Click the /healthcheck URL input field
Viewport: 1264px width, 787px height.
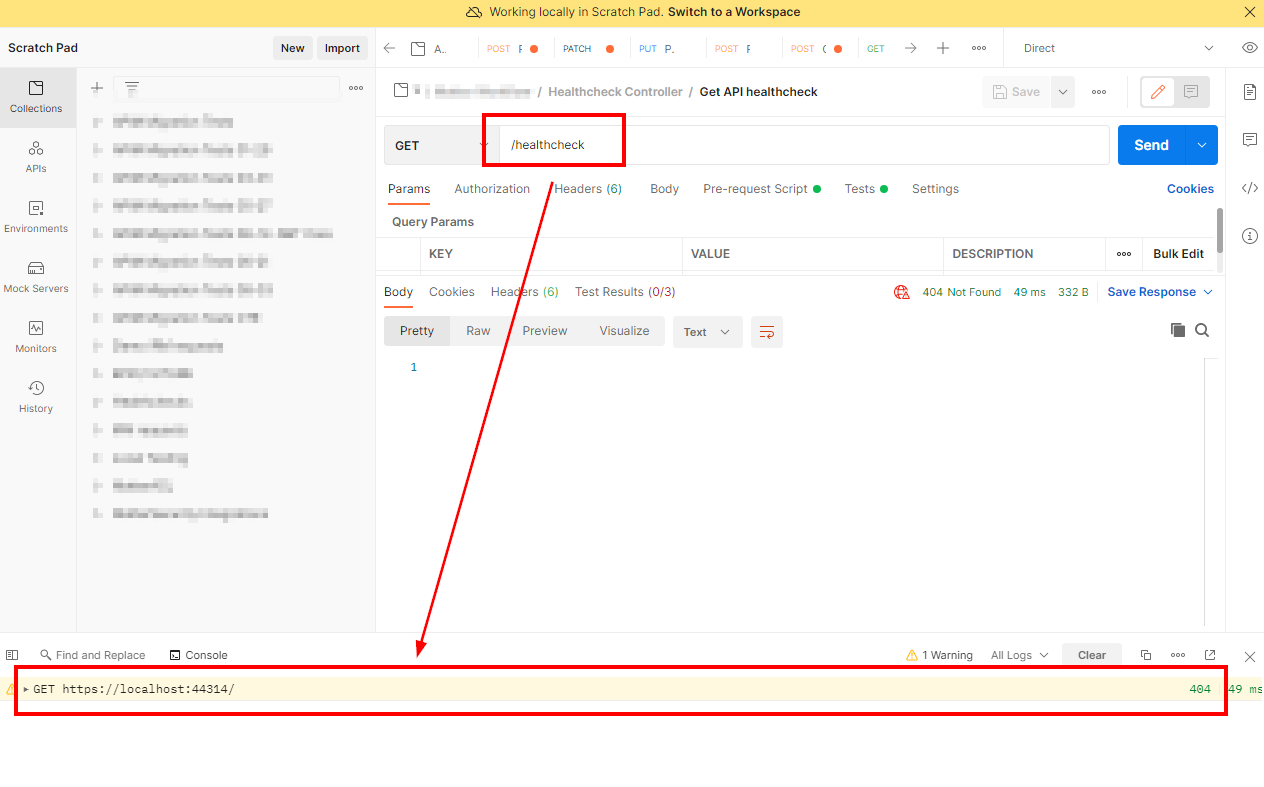tap(804, 145)
